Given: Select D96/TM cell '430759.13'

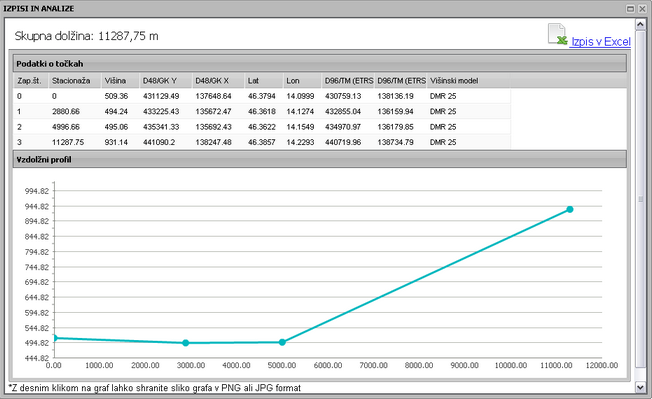Looking at the screenshot, I should 343,96.
